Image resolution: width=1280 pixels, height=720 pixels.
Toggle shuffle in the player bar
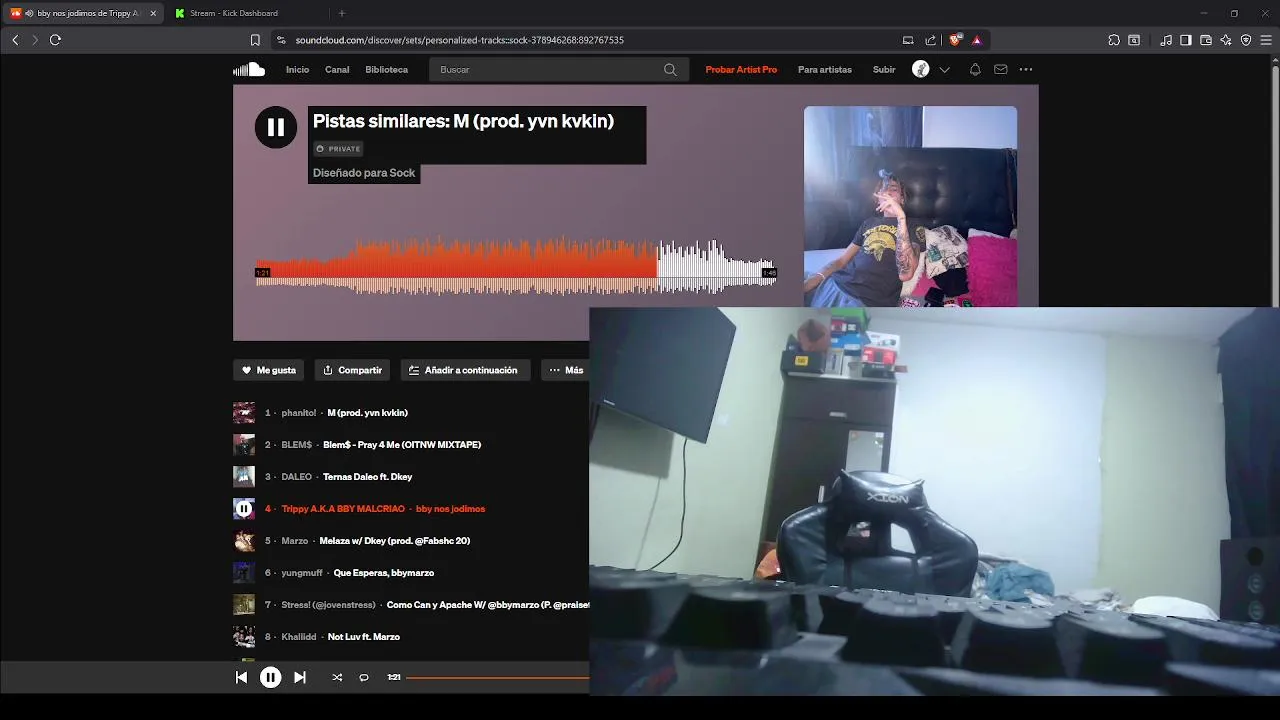click(337, 677)
